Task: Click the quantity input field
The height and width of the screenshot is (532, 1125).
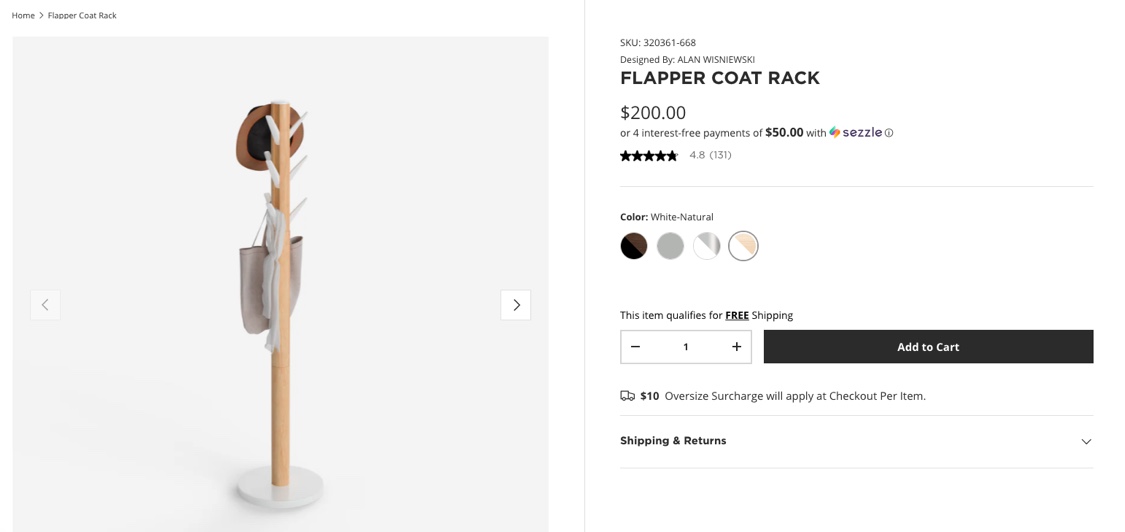Action: point(686,347)
